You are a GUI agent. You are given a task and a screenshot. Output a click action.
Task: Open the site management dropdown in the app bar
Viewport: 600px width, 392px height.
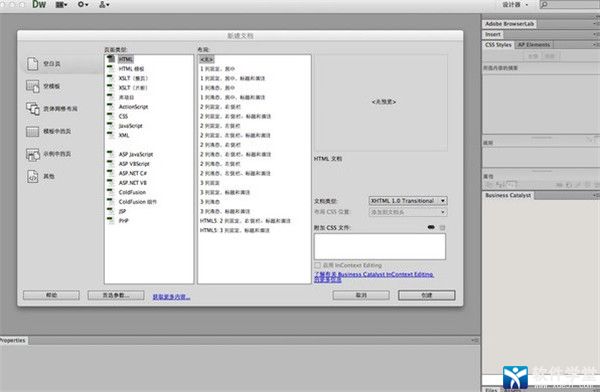[x=104, y=5]
